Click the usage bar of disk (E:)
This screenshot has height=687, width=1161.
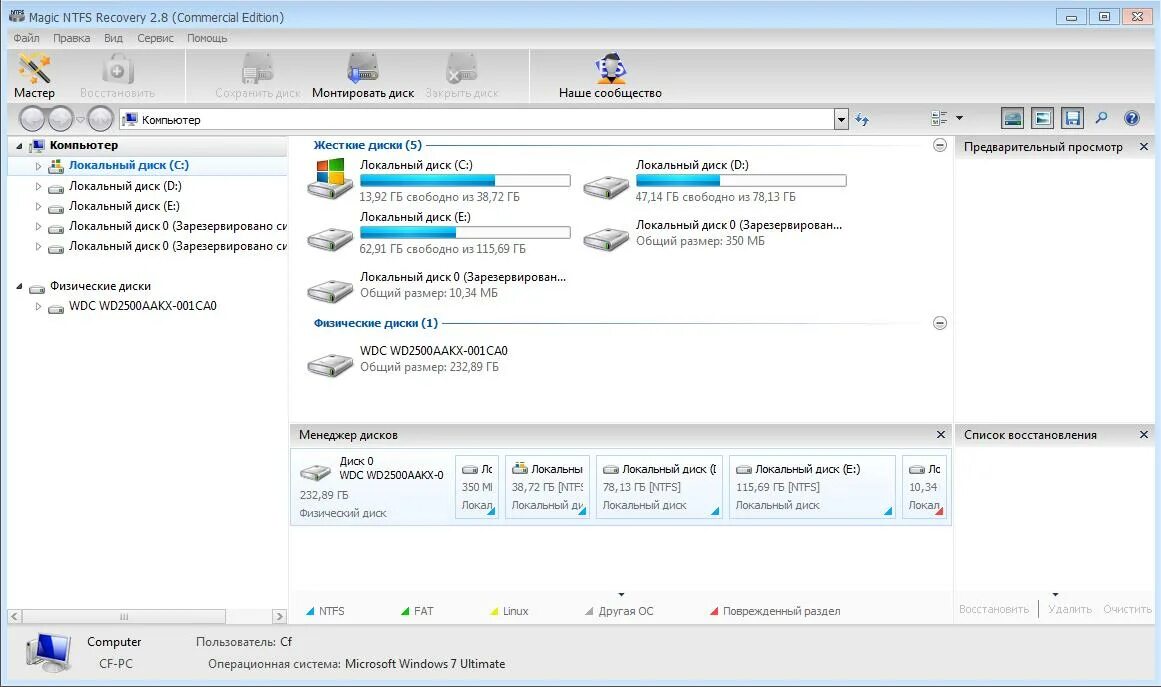[x=465, y=232]
